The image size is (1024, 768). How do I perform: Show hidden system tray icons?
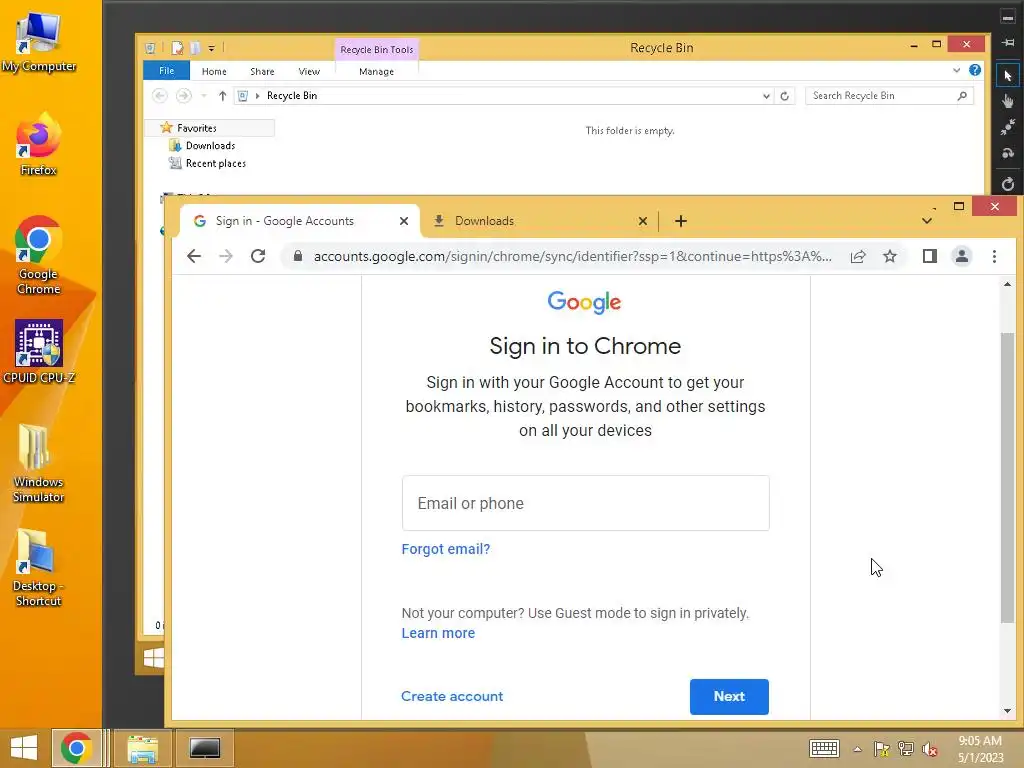coord(857,749)
